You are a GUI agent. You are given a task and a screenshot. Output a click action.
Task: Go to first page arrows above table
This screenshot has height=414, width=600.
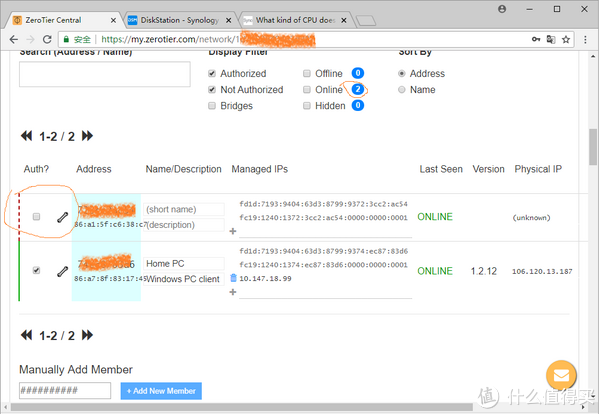26,136
